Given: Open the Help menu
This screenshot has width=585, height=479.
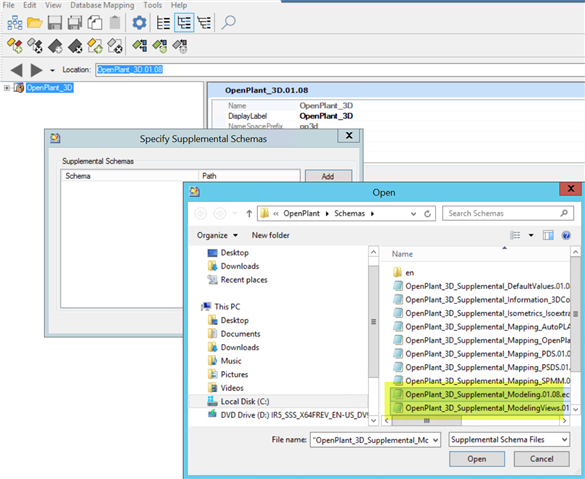Looking at the screenshot, I should click(x=179, y=5).
